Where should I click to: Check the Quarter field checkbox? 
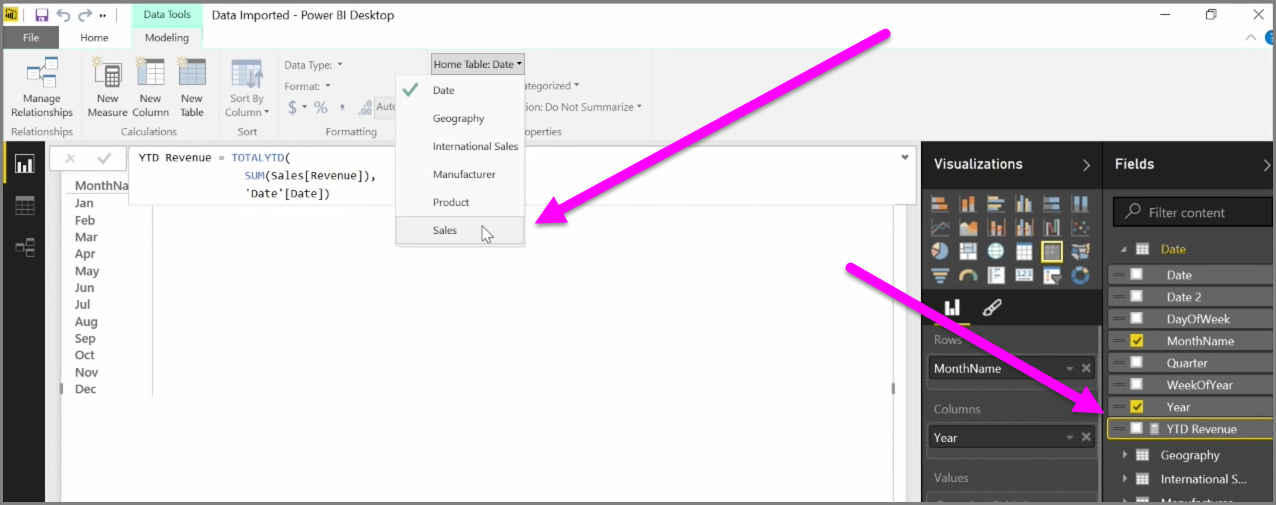pos(1136,363)
